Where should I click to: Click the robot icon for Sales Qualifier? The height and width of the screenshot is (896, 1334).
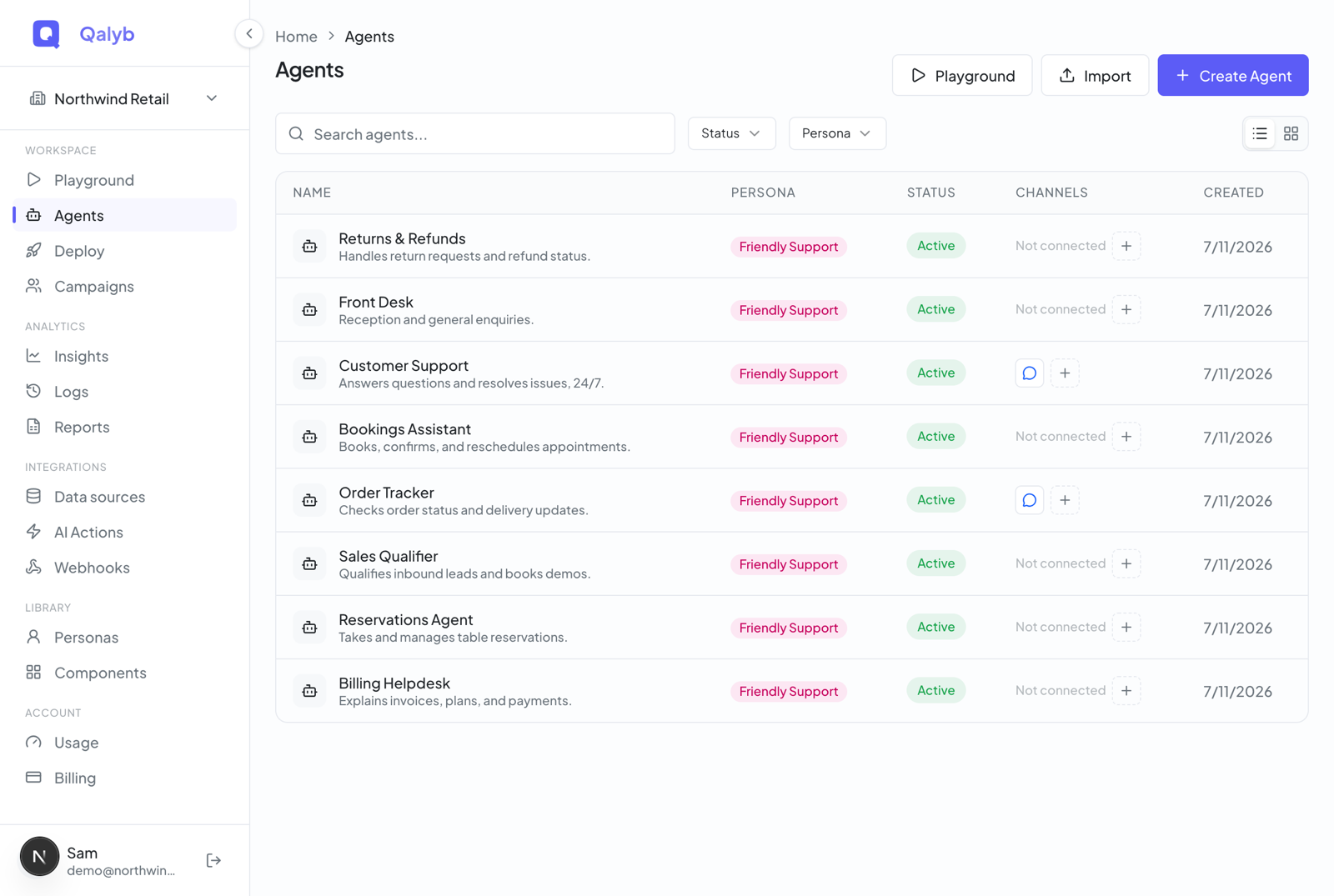tap(309, 563)
